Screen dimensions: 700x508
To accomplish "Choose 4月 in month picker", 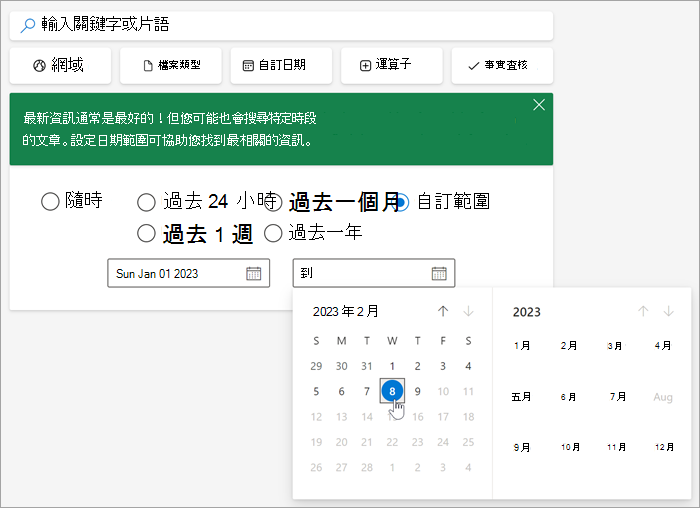I will tap(662, 346).
